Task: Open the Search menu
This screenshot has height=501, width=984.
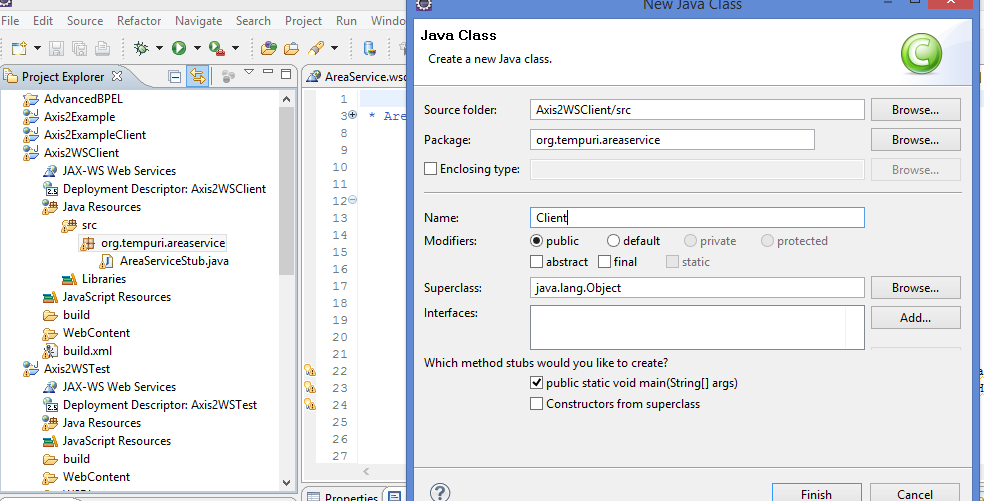Action: point(253,21)
